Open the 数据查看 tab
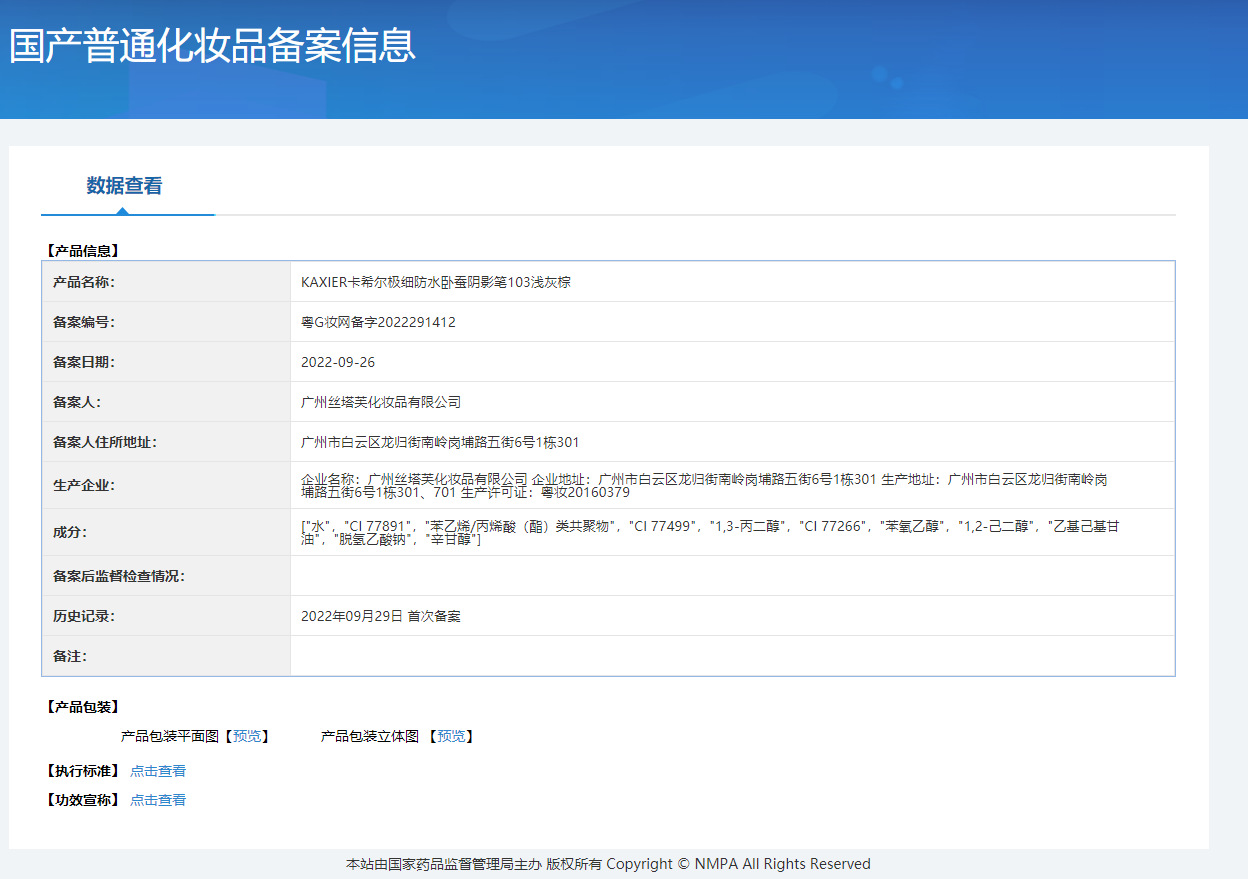1248x879 pixels. 124,186
